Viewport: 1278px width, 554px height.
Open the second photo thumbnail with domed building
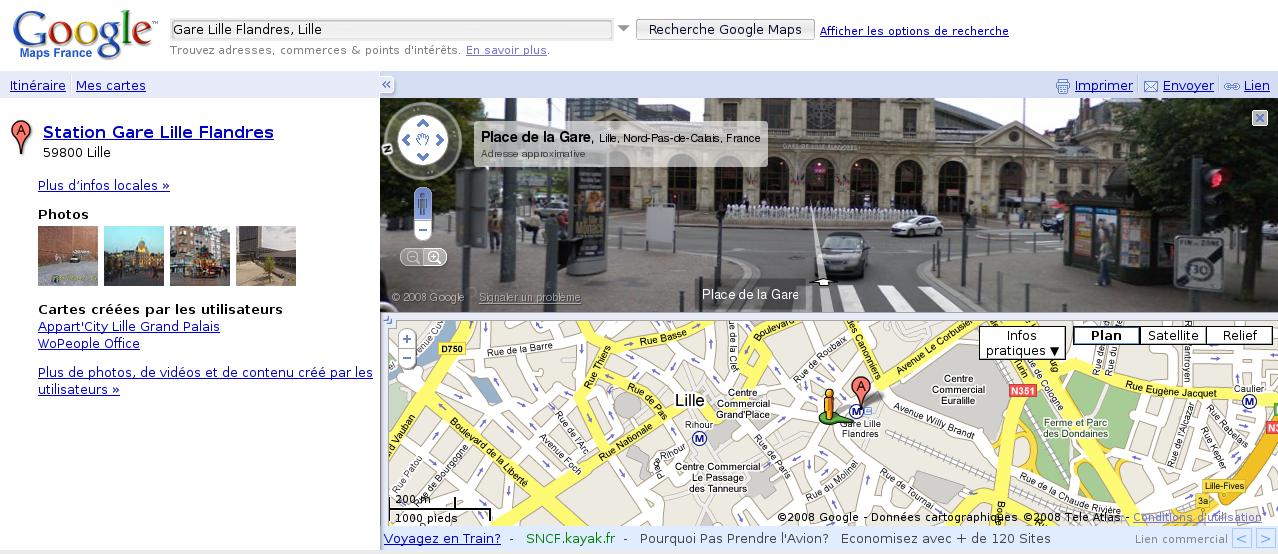click(x=134, y=256)
